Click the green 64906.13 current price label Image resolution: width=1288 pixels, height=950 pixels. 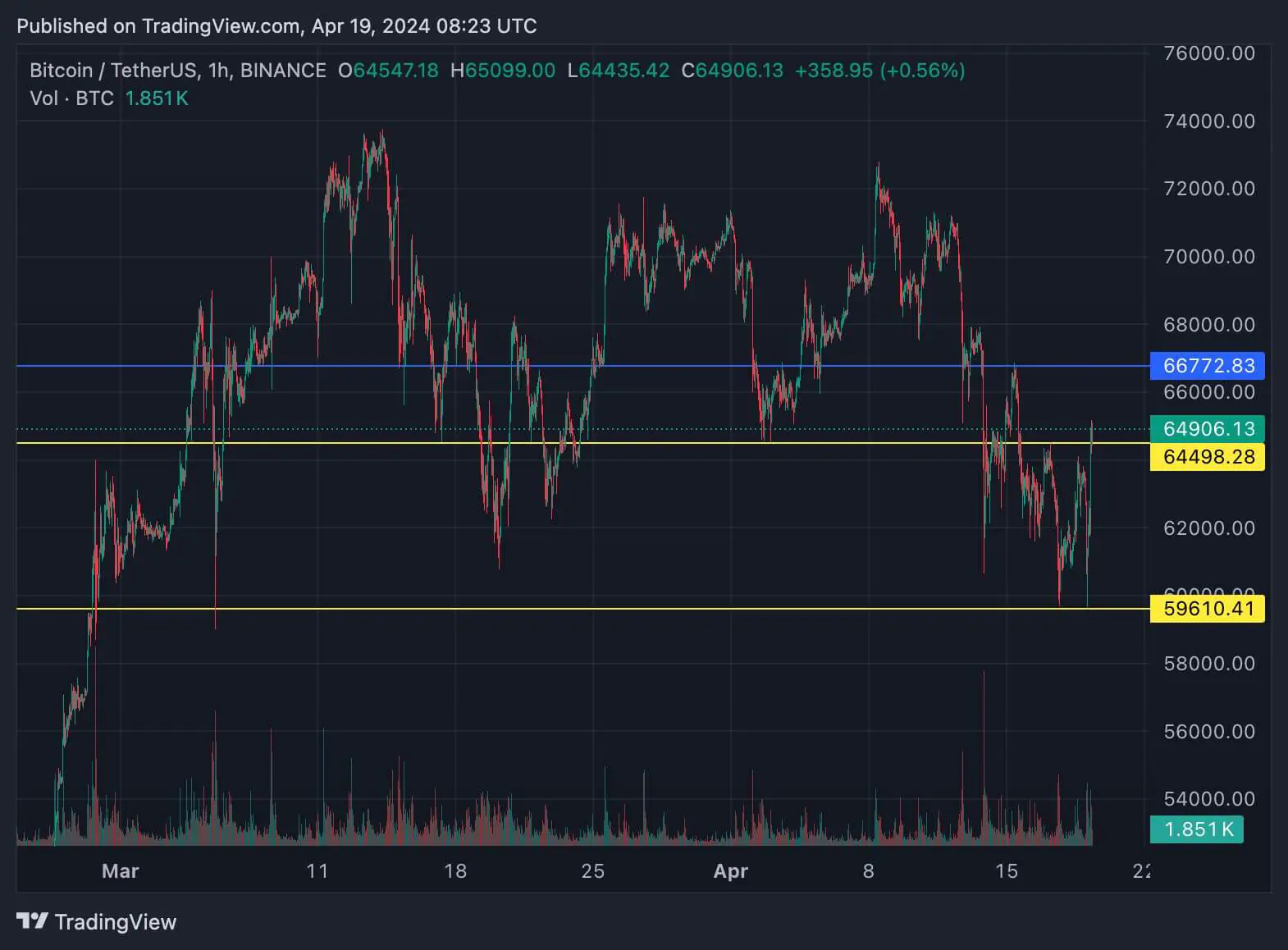tap(1208, 429)
